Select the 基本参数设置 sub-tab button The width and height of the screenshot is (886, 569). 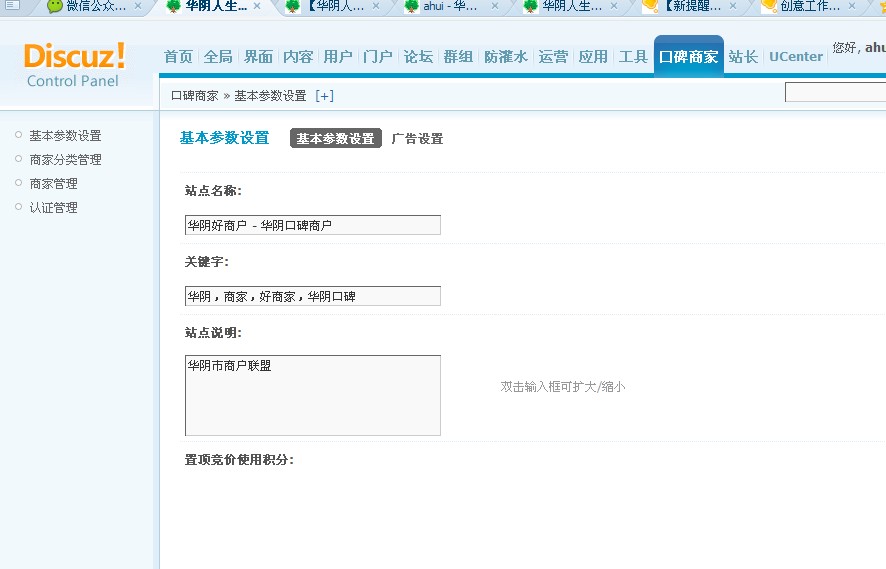coord(336,138)
